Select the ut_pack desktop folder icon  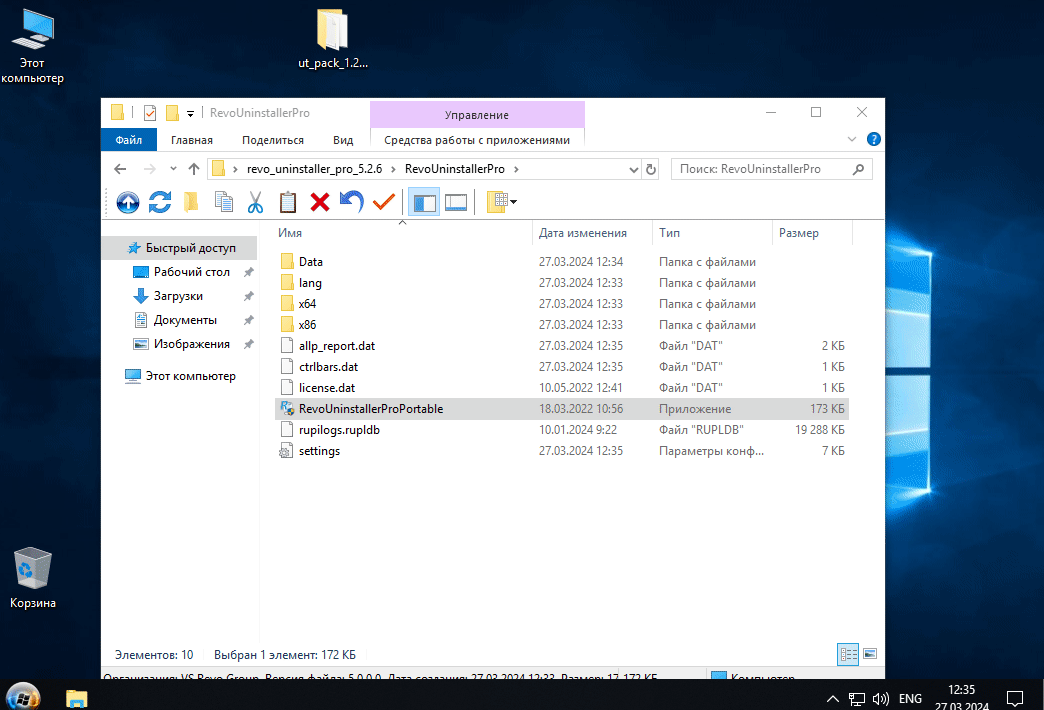(x=333, y=39)
